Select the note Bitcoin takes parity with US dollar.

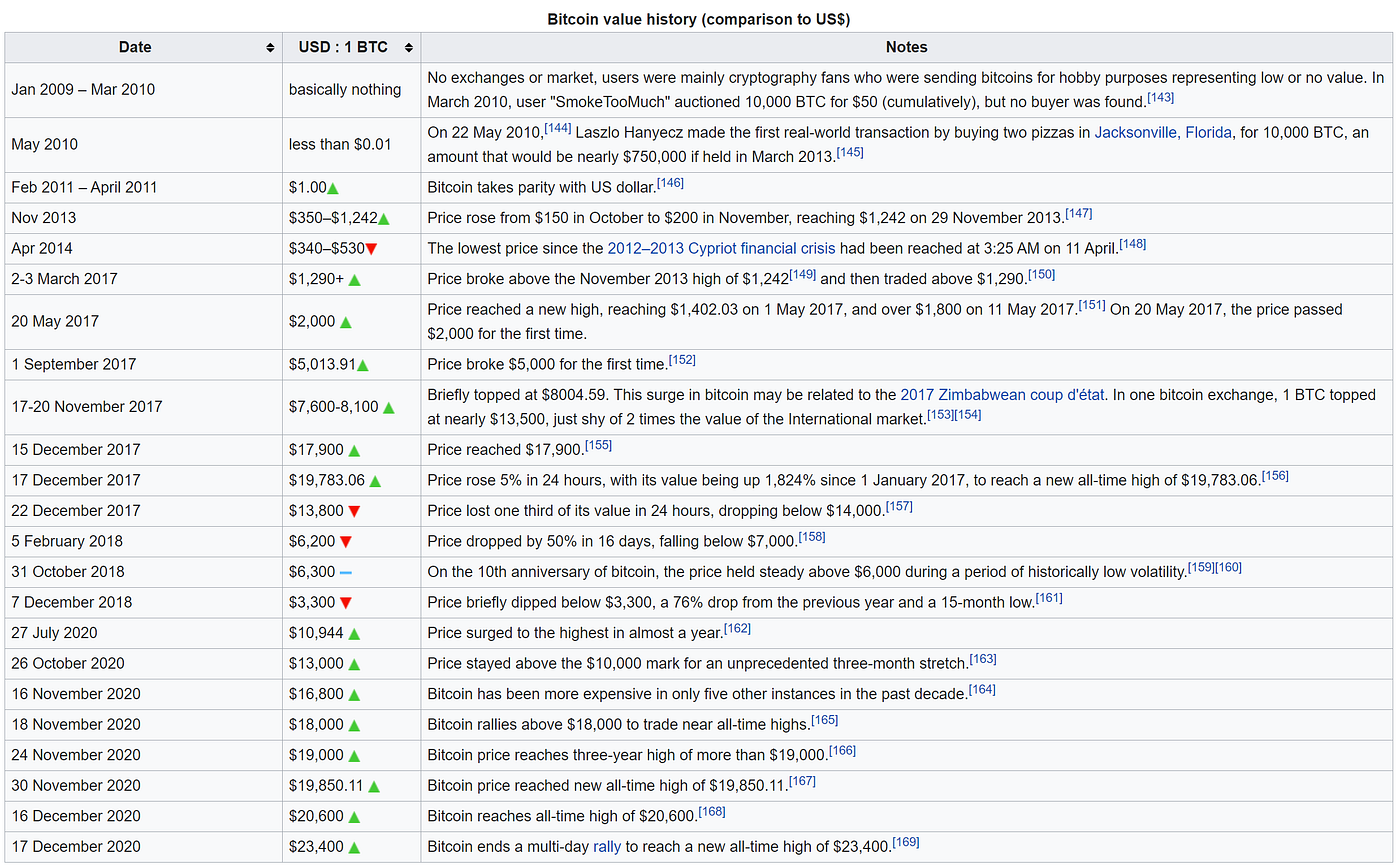coord(542,188)
